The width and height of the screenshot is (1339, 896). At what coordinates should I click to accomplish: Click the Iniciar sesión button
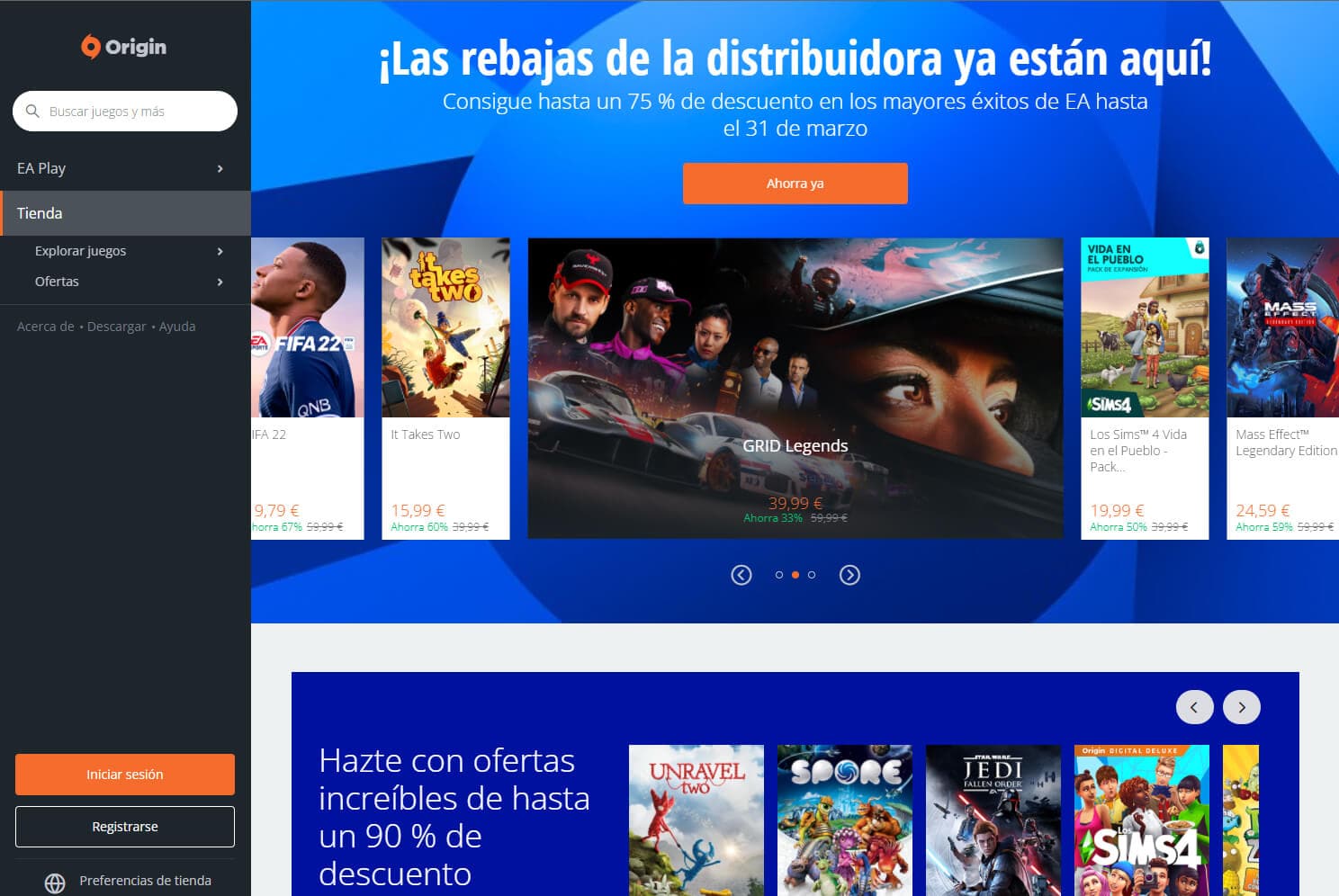pyautogui.click(x=124, y=774)
